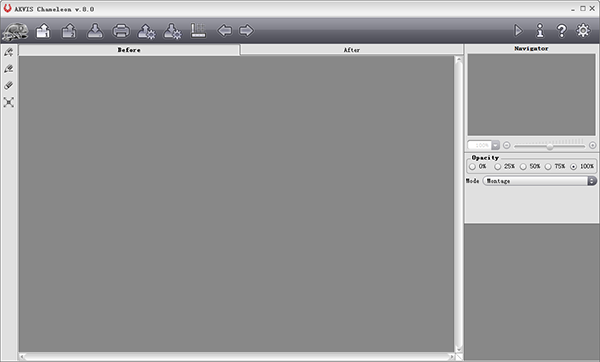Click the horizontal scrollbar right arrow
600x362 pixels.
click(x=452, y=357)
